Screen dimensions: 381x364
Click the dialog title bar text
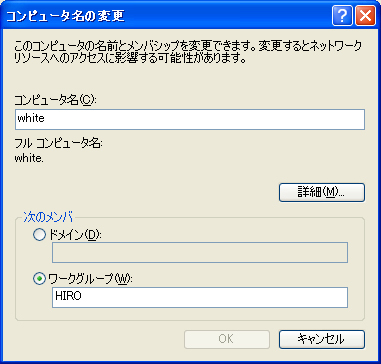click(65, 16)
